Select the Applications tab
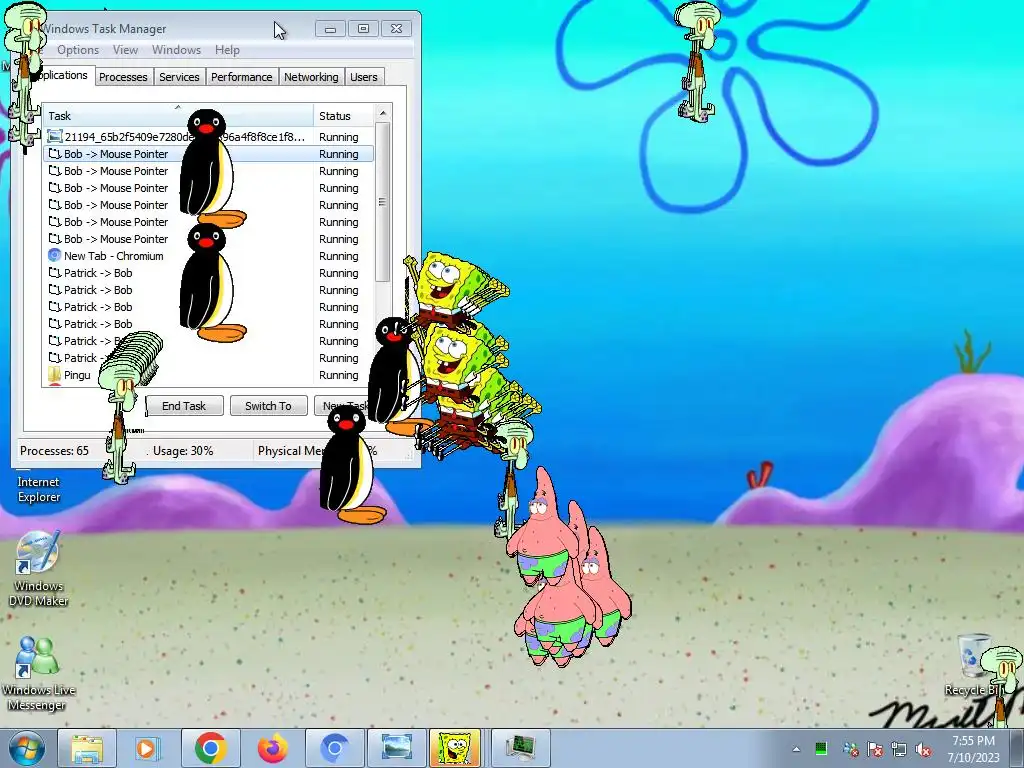 (63, 75)
